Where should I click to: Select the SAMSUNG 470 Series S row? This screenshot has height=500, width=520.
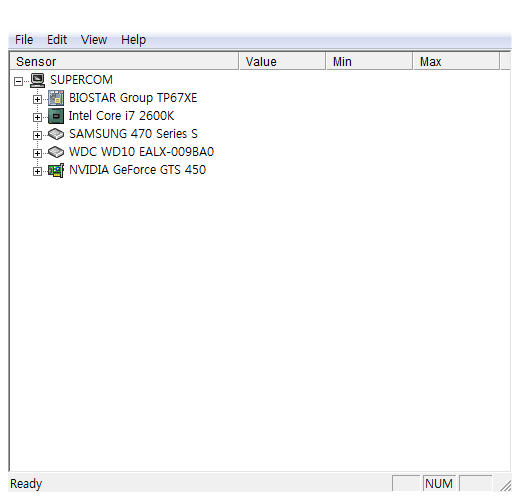click(133, 134)
